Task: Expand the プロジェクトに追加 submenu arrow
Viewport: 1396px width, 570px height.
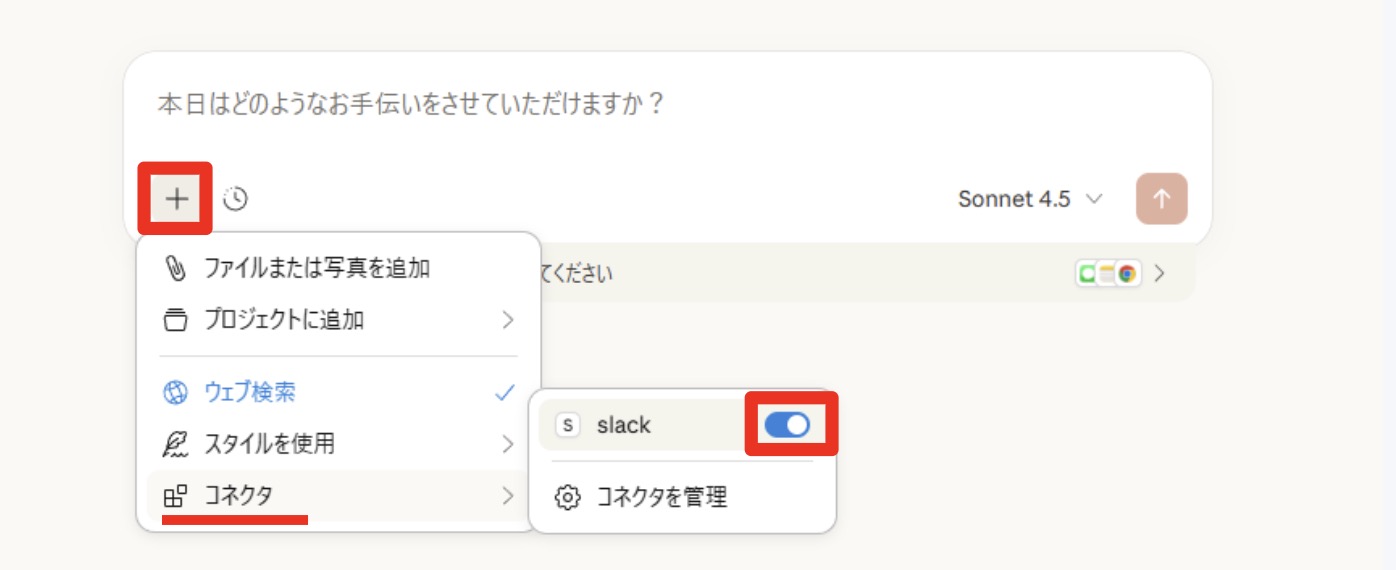Action: click(508, 320)
